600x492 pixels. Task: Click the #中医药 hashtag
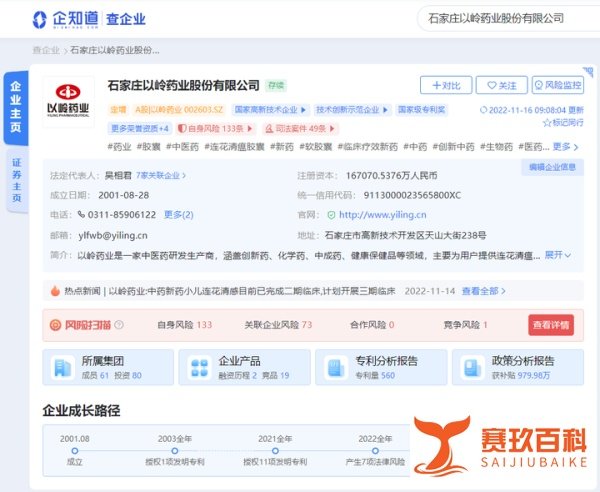182,147
